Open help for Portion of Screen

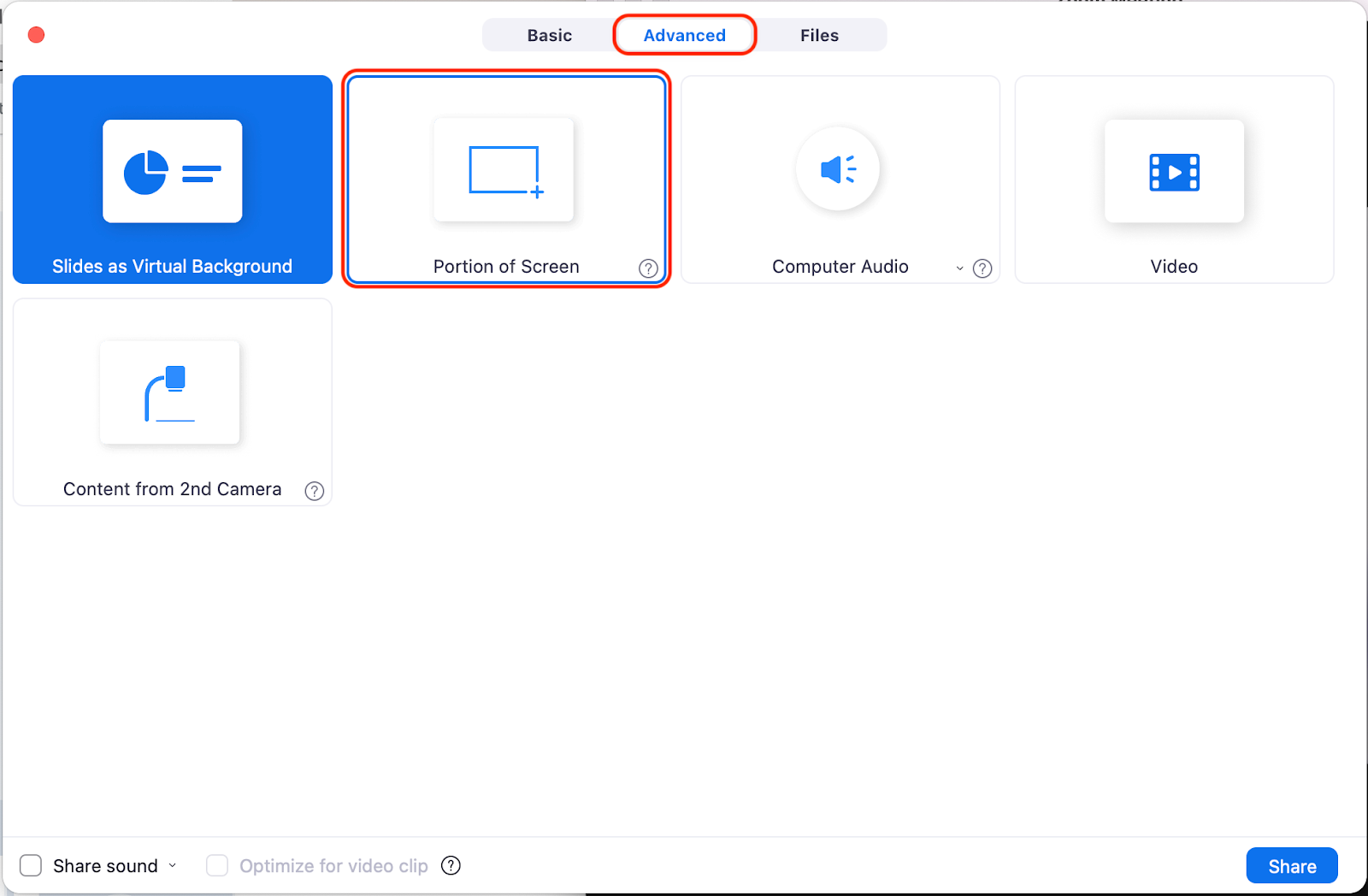(649, 268)
